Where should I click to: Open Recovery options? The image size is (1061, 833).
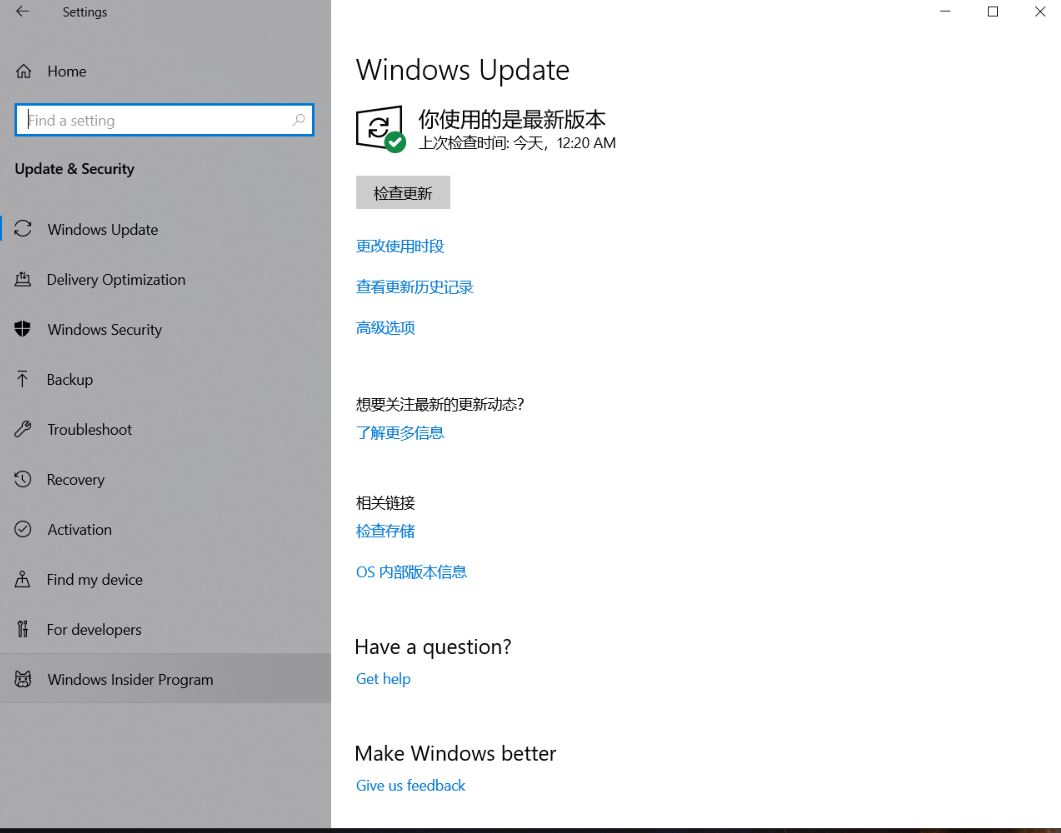(166, 480)
